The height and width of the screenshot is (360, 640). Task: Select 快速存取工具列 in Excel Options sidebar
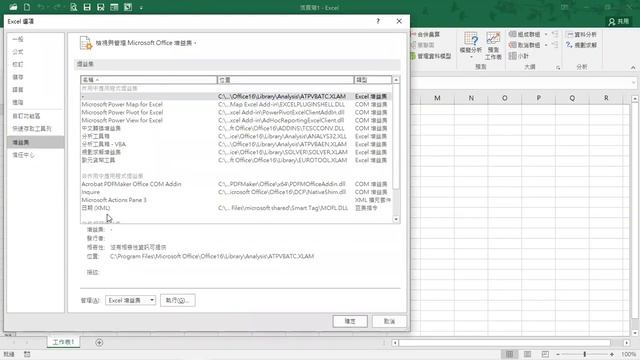tap(36, 129)
